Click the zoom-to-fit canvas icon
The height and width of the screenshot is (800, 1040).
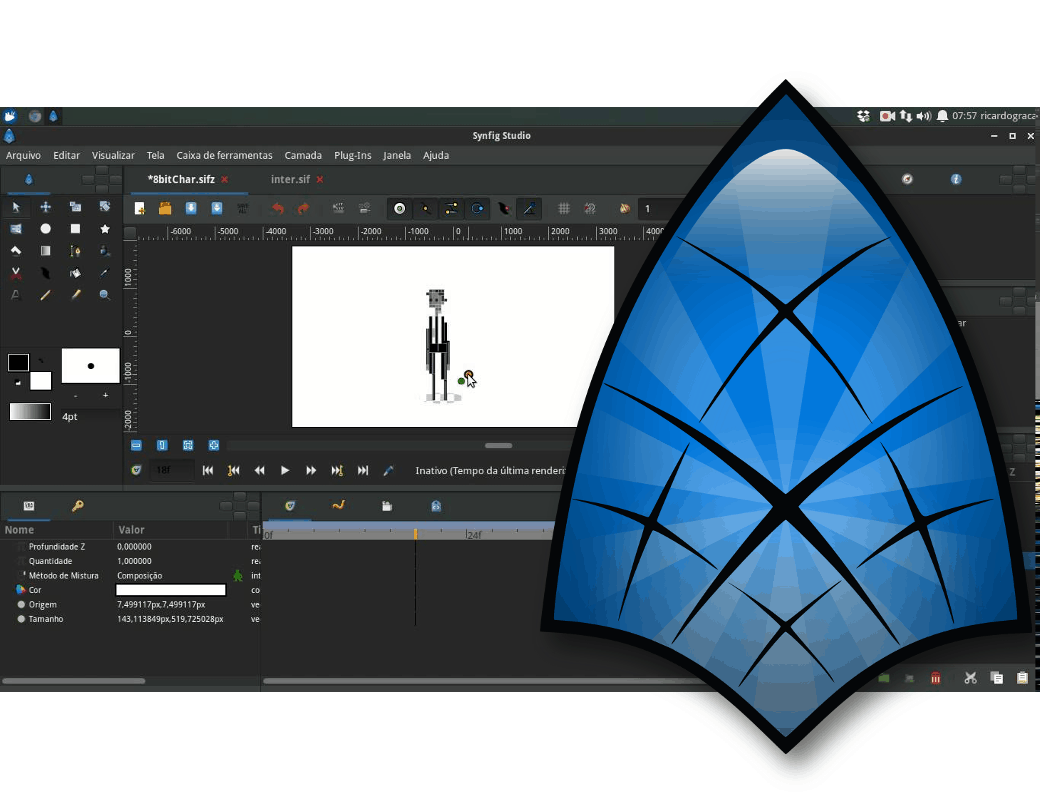[x=188, y=445]
